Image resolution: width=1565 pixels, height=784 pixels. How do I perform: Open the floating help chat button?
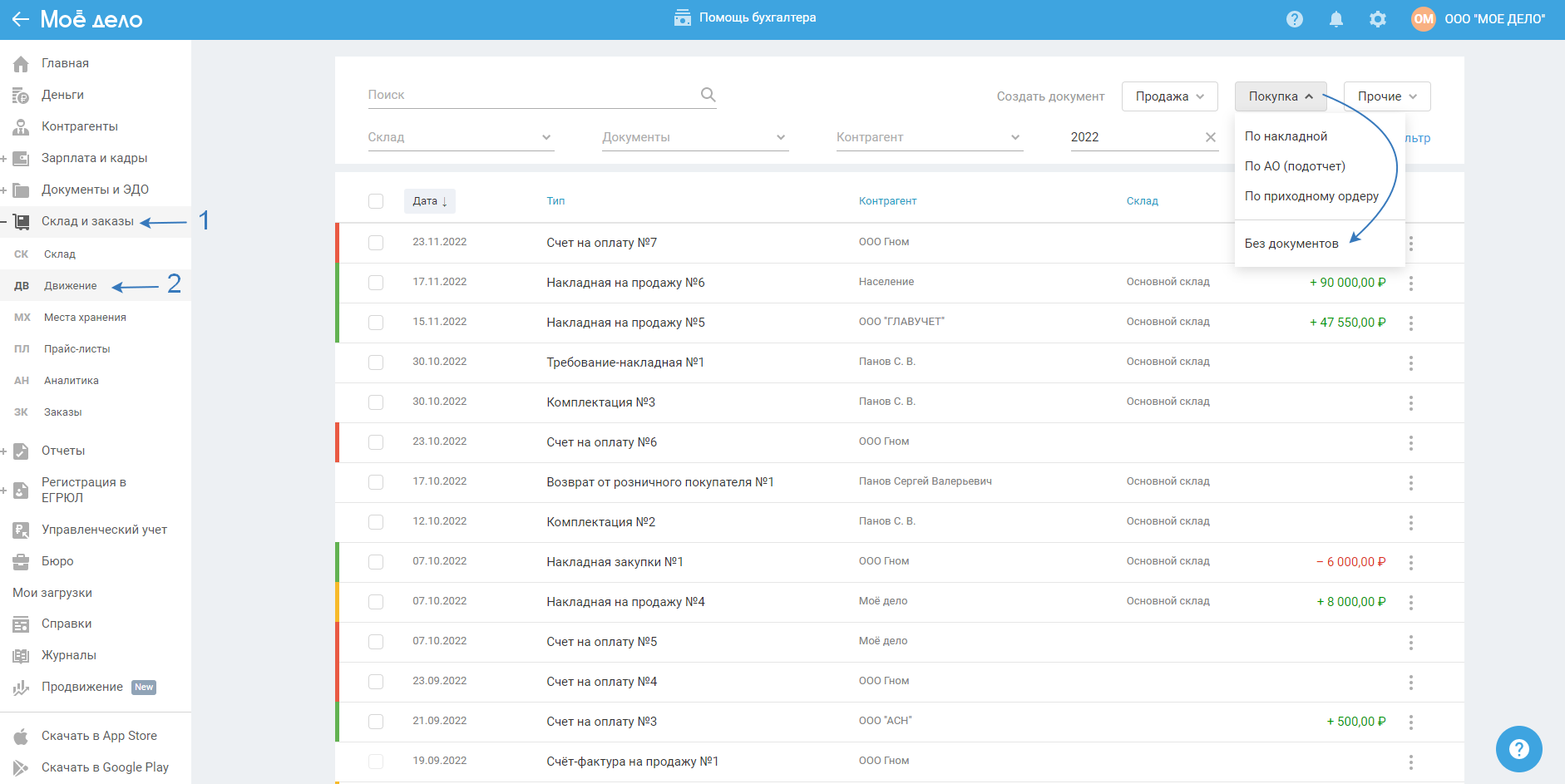pyautogui.click(x=1518, y=748)
